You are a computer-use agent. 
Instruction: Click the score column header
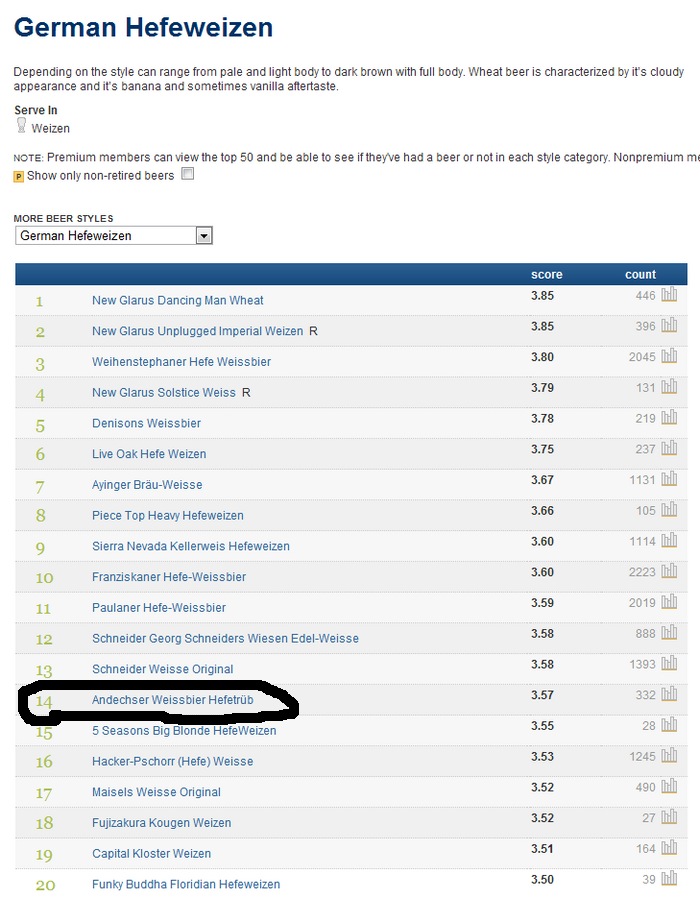coord(546,275)
